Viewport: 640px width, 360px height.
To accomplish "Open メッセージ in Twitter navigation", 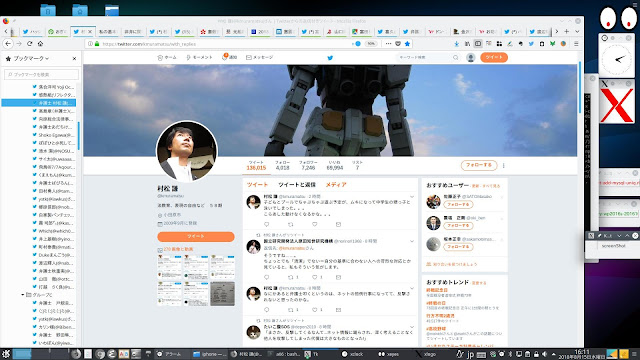I will [260, 58].
